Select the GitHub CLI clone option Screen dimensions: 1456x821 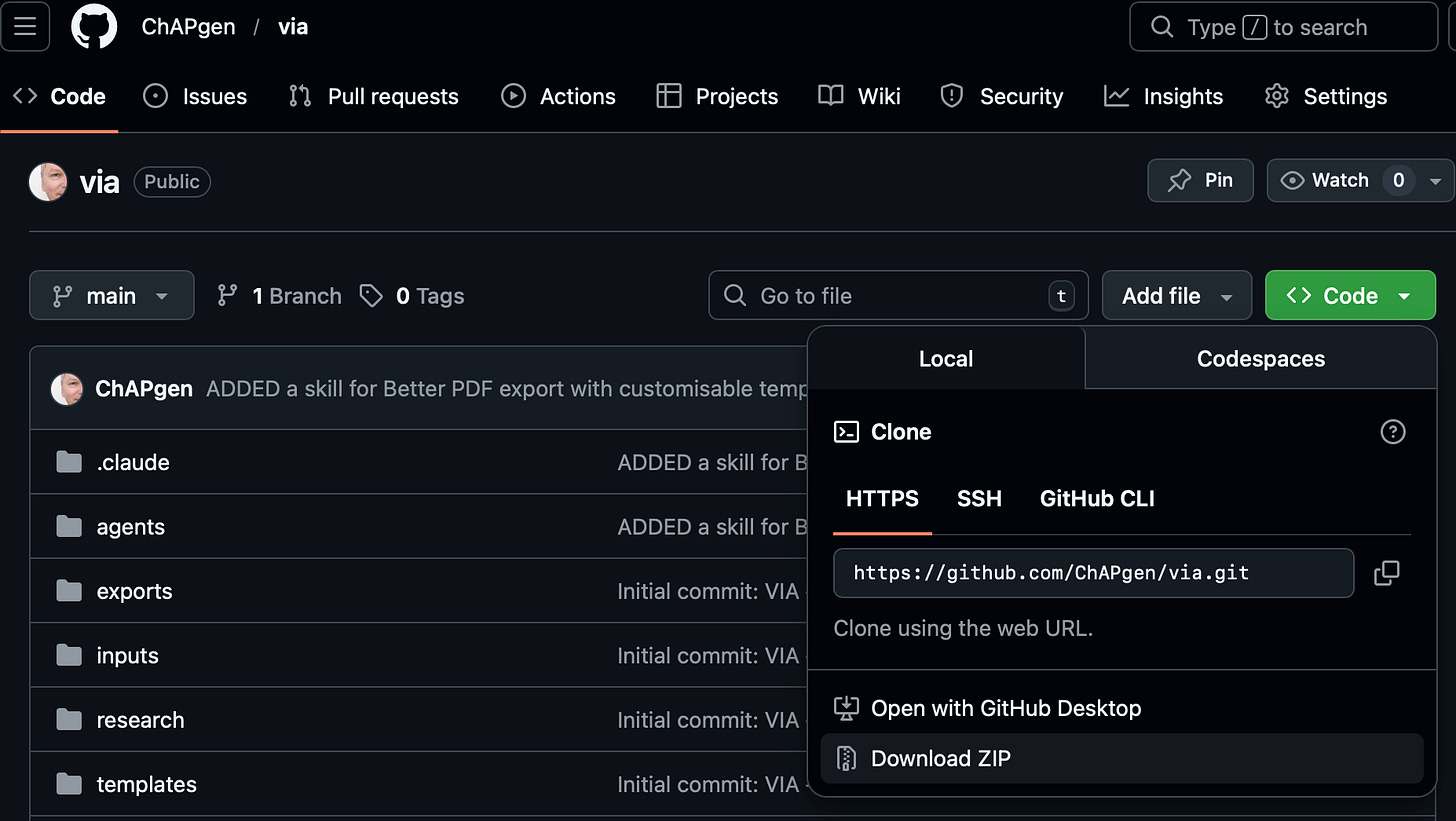(x=1097, y=498)
